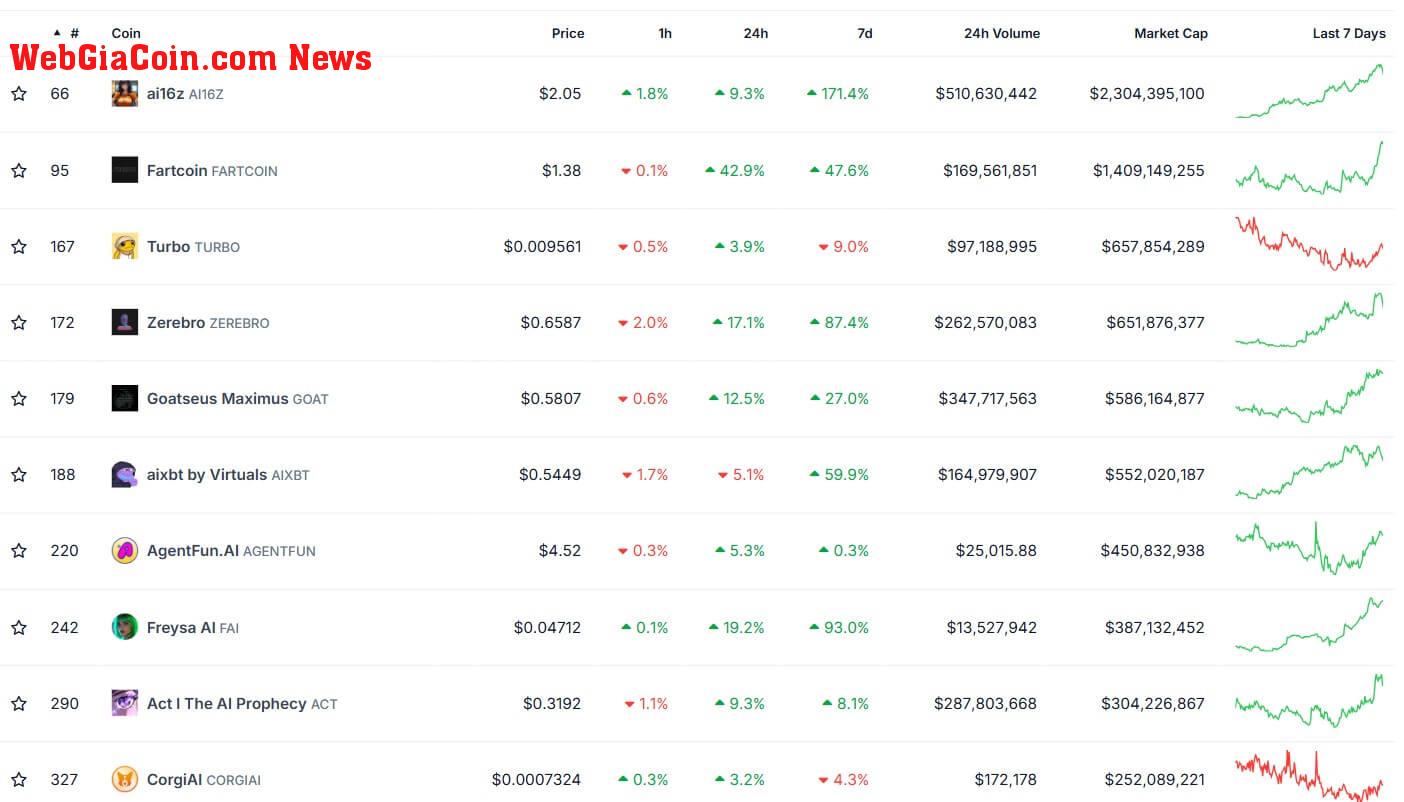Open the AgentFun.AI coin link

click(231, 551)
